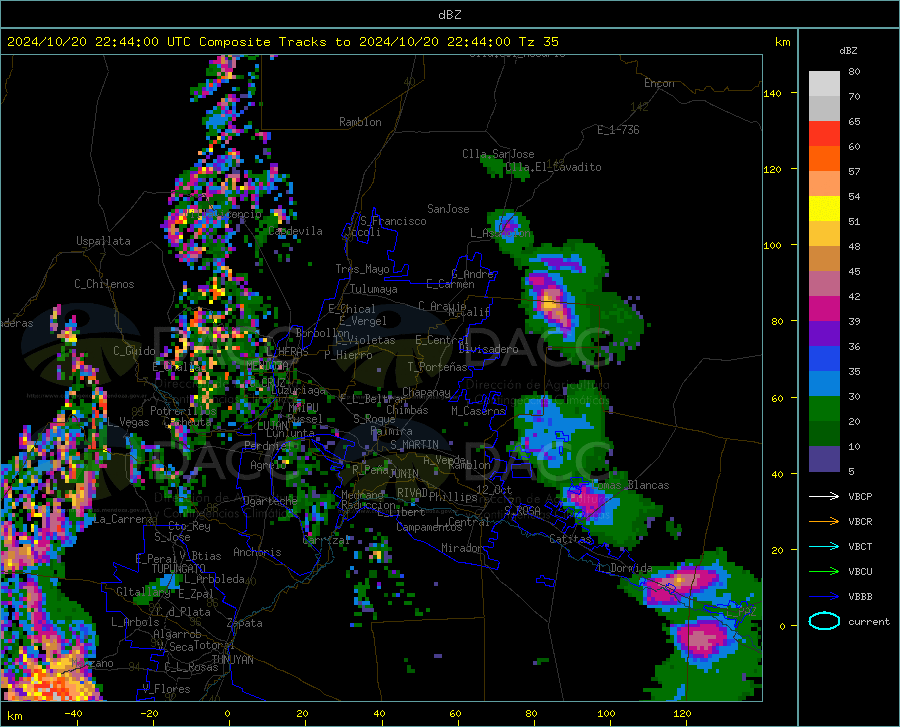Select the S_MARTIN town label
Viewport: 900px width, 727px height.
[414, 444]
